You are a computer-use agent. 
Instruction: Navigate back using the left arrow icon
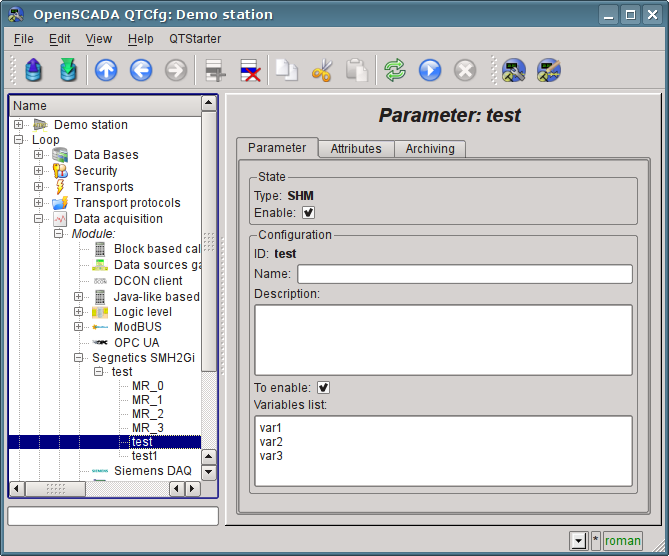(x=141, y=70)
